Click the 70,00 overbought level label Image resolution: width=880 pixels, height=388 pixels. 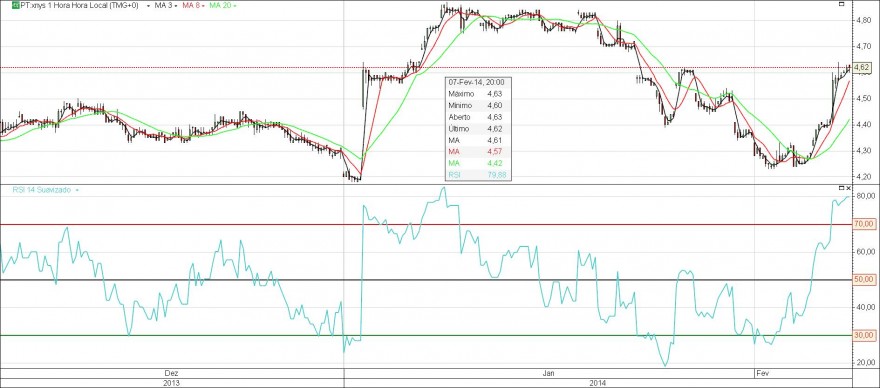pyautogui.click(x=864, y=224)
